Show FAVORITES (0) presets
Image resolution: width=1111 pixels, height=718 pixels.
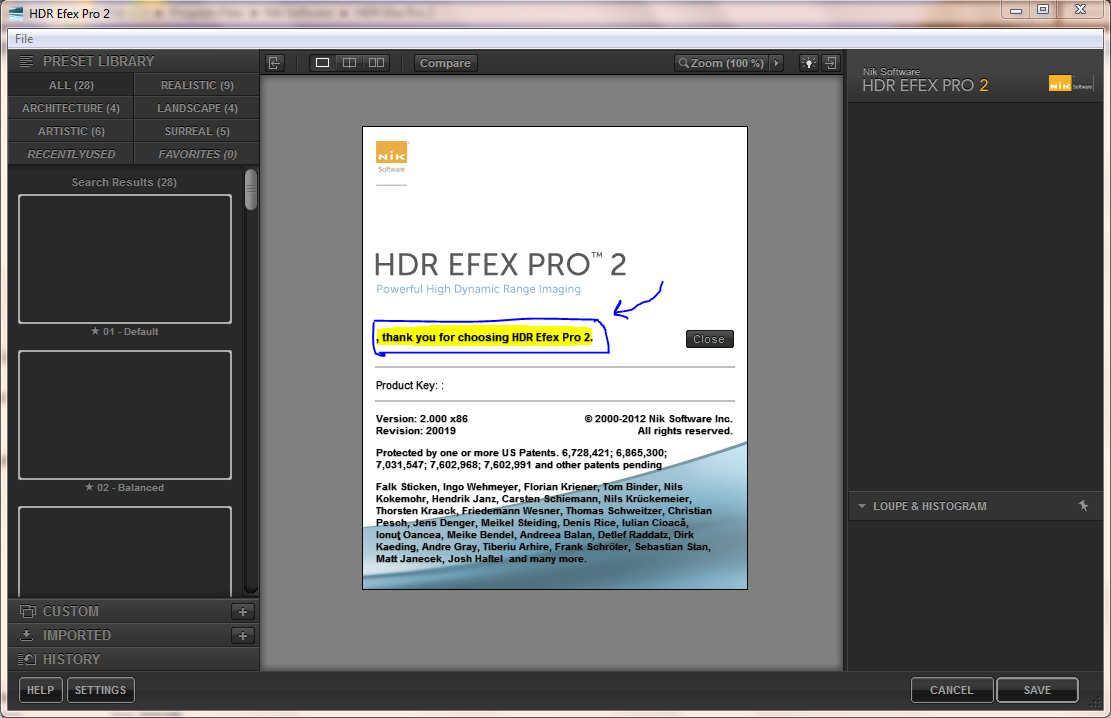197,154
